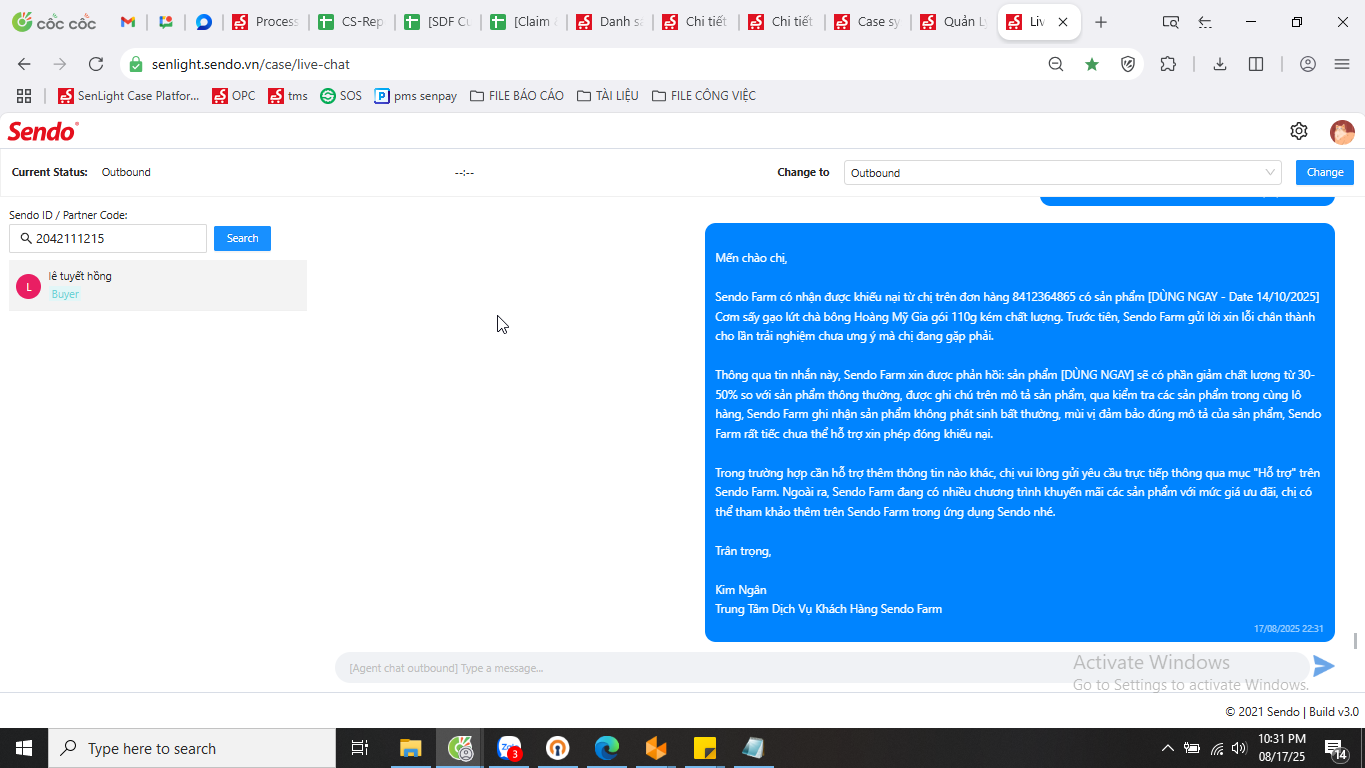The height and width of the screenshot is (768, 1365).
Task: Click the Sendo logo
Action: [43, 131]
